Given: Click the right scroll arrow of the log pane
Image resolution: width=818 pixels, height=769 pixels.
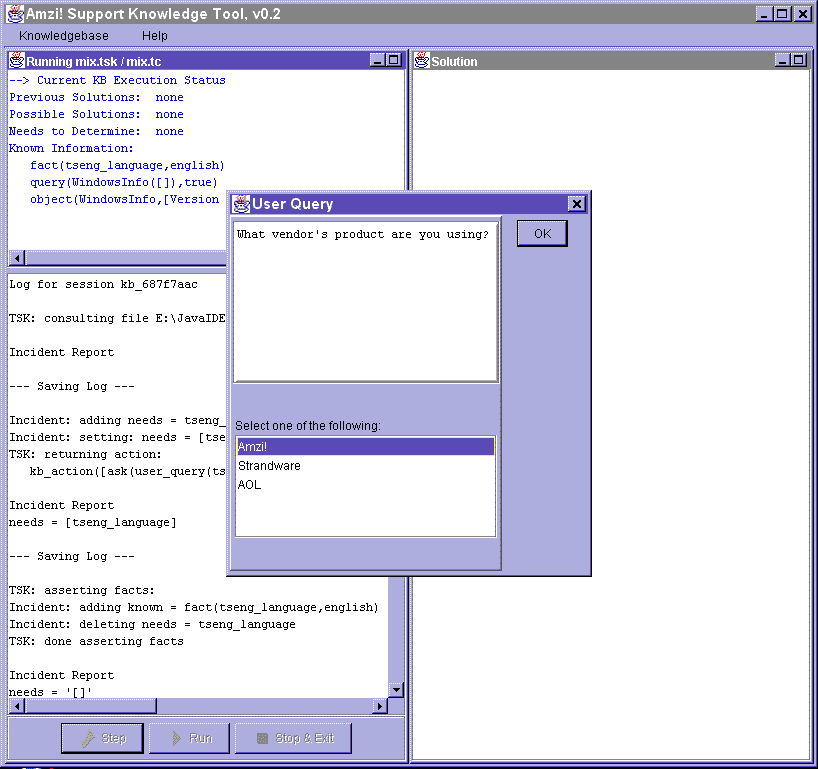Looking at the screenshot, I should pyautogui.click(x=380, y=706).
